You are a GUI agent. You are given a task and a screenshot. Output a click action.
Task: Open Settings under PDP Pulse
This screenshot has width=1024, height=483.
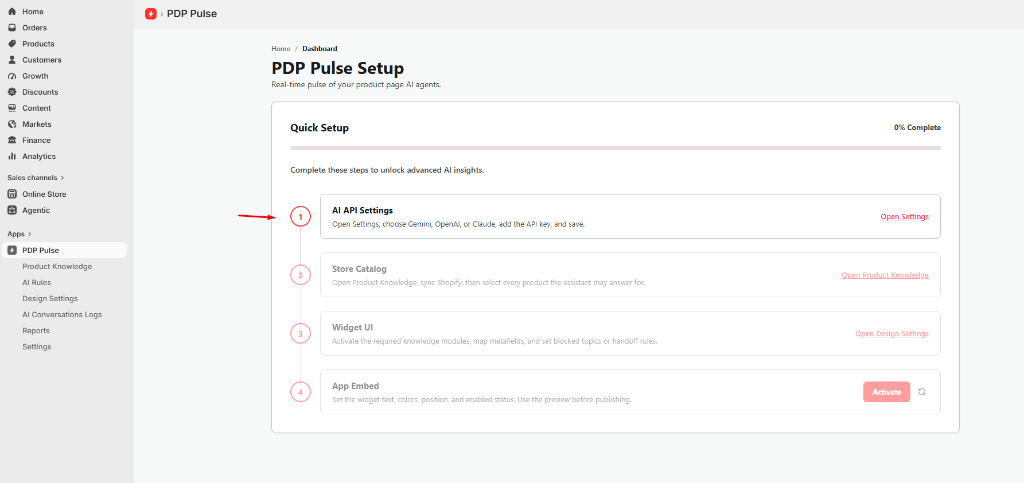pos(37,347)
